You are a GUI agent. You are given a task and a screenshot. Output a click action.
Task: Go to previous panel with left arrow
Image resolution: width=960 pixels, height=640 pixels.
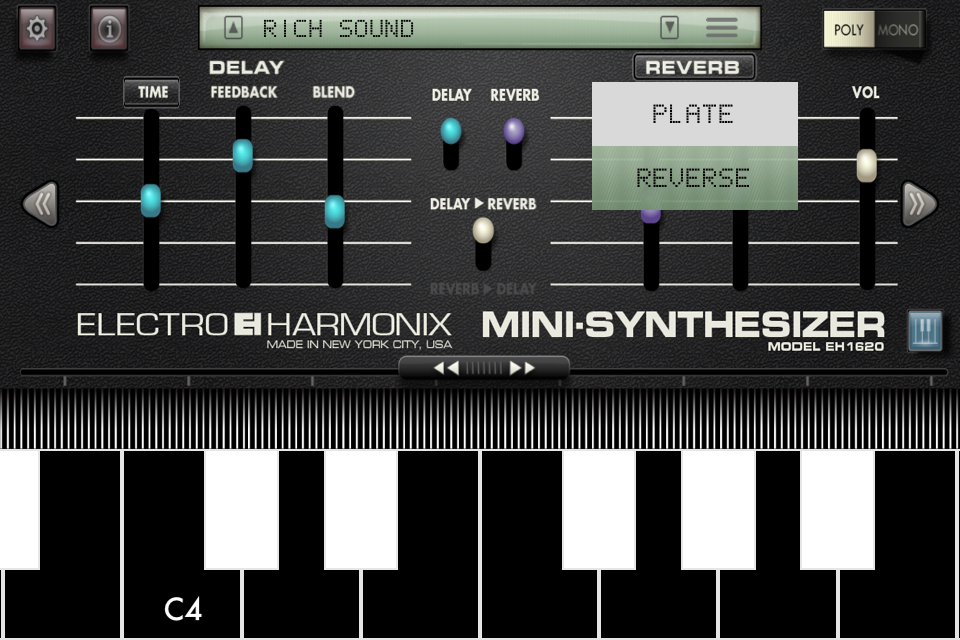tap(40, 204)
